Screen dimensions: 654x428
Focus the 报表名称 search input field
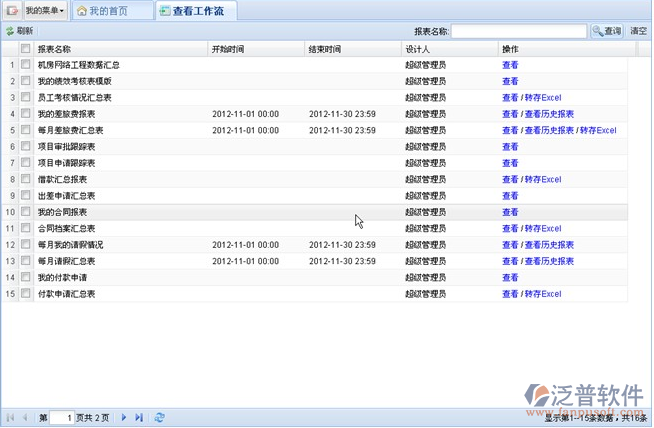pos(519,31)
